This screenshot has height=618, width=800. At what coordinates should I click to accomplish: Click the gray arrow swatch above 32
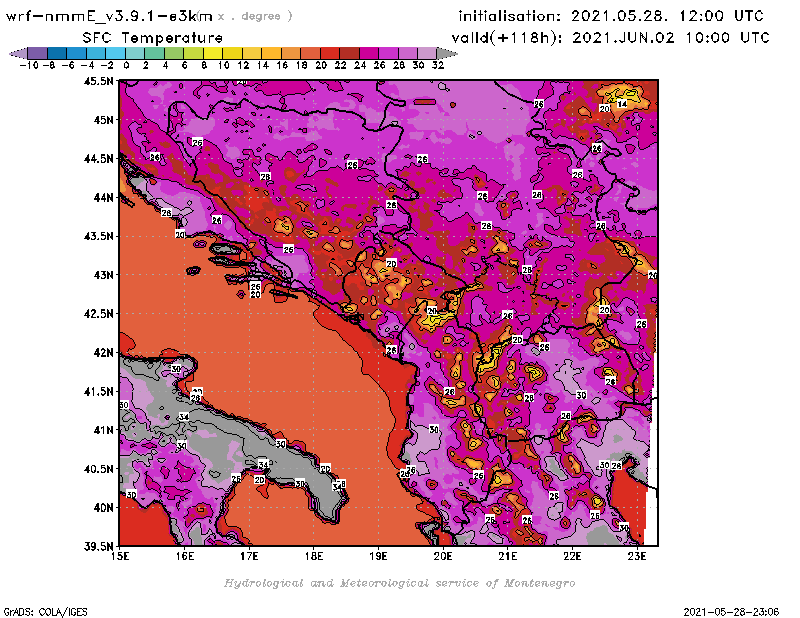[447, 53]
